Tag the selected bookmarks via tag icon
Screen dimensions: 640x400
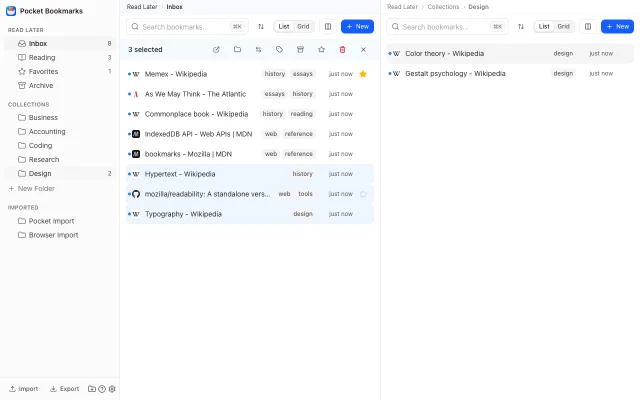[279, 49]
